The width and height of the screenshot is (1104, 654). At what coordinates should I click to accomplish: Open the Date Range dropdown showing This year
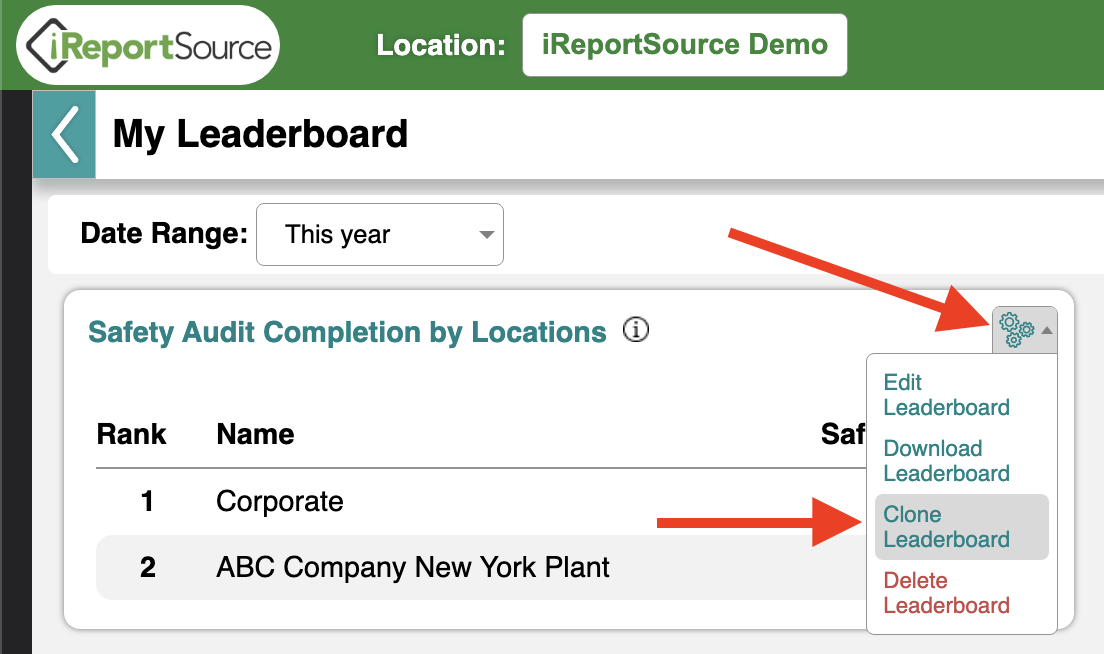point(380,234)
